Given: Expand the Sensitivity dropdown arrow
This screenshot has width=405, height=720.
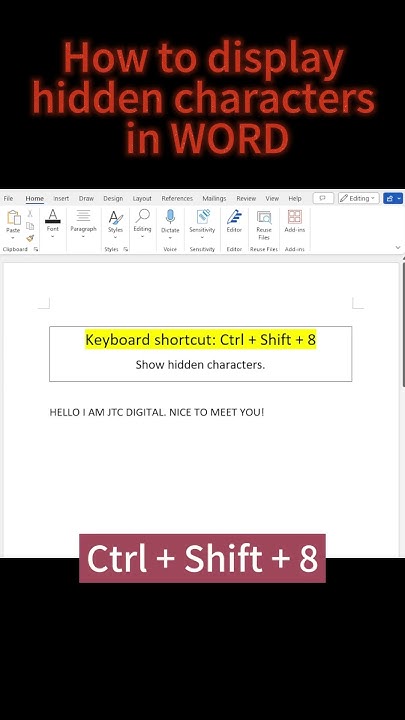Looking at the screenshot, I should tap(202, 237).
